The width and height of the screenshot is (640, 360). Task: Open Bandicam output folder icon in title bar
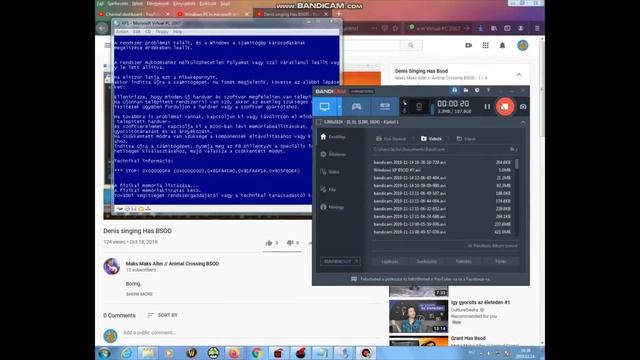466,90
